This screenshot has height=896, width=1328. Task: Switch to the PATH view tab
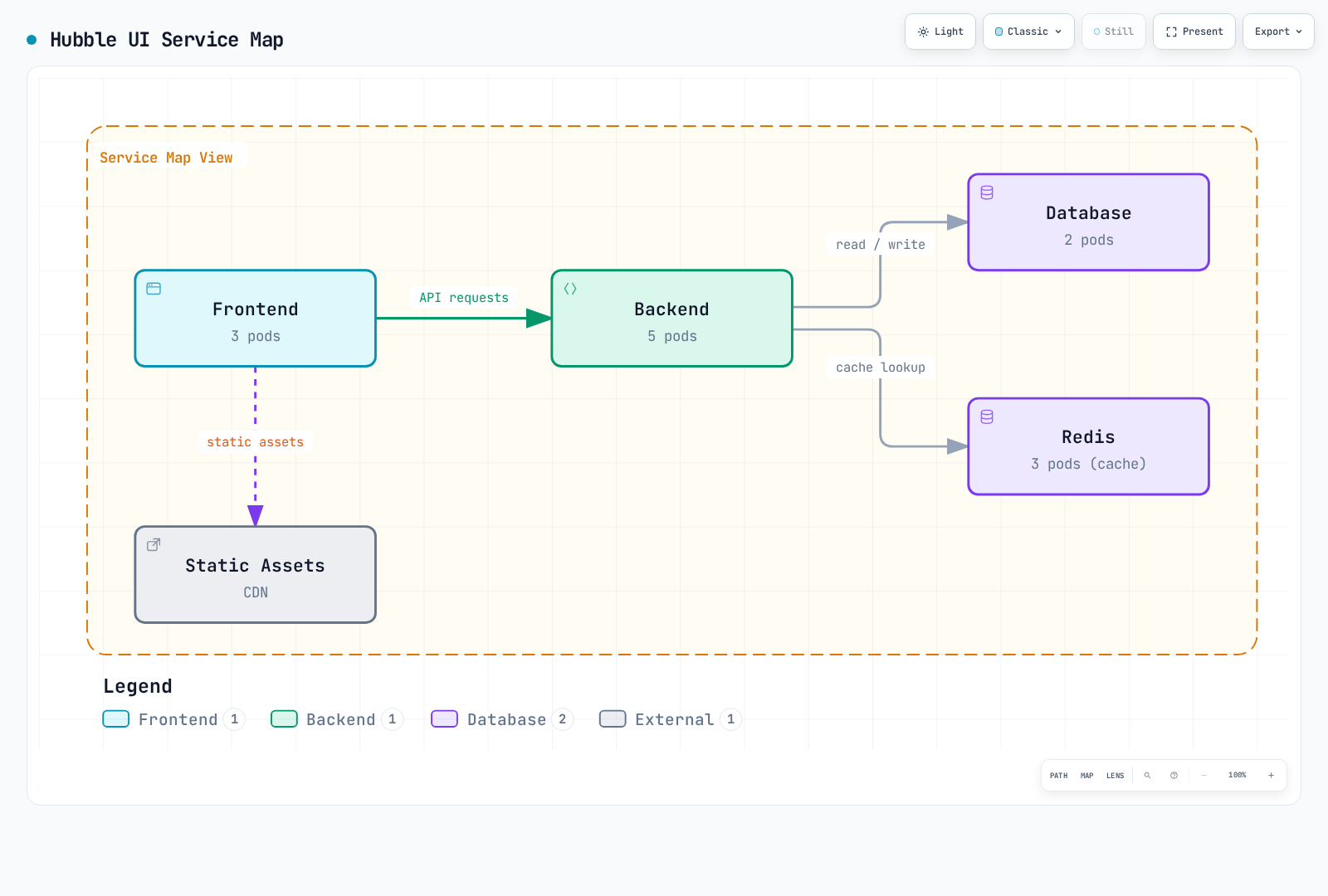[x=1058, y=776]
